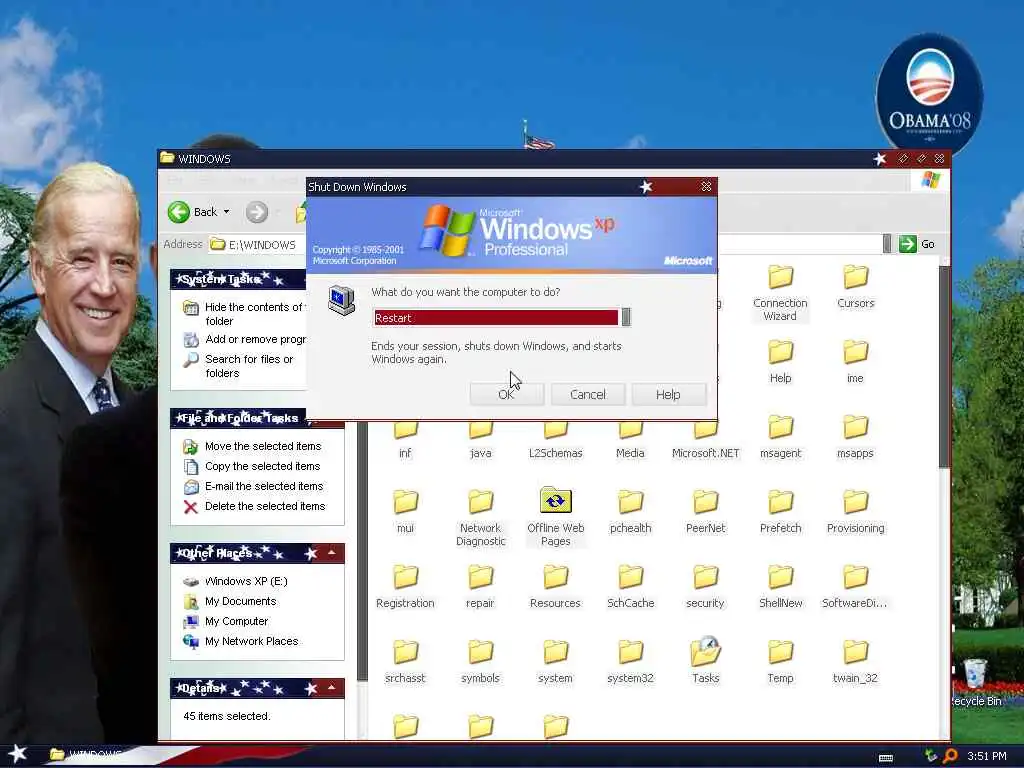Select the Connection Wizard folder
This screenshot has width=1024, height=768.
780,293
